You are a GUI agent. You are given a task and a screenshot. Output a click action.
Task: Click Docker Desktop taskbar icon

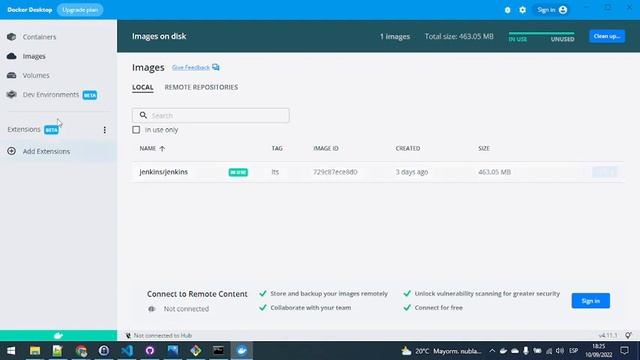[x=242, y=351]
